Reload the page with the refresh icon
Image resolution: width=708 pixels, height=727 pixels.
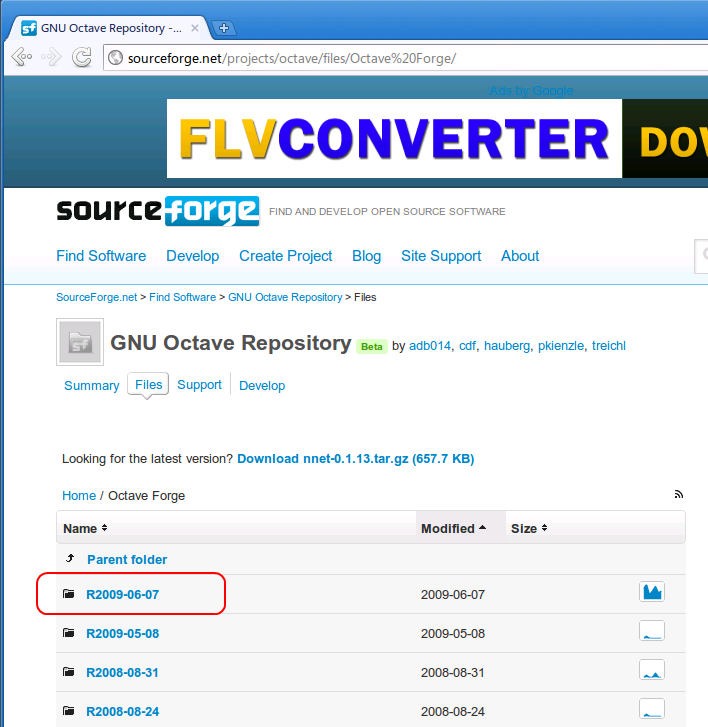click(x=82, y=57)
